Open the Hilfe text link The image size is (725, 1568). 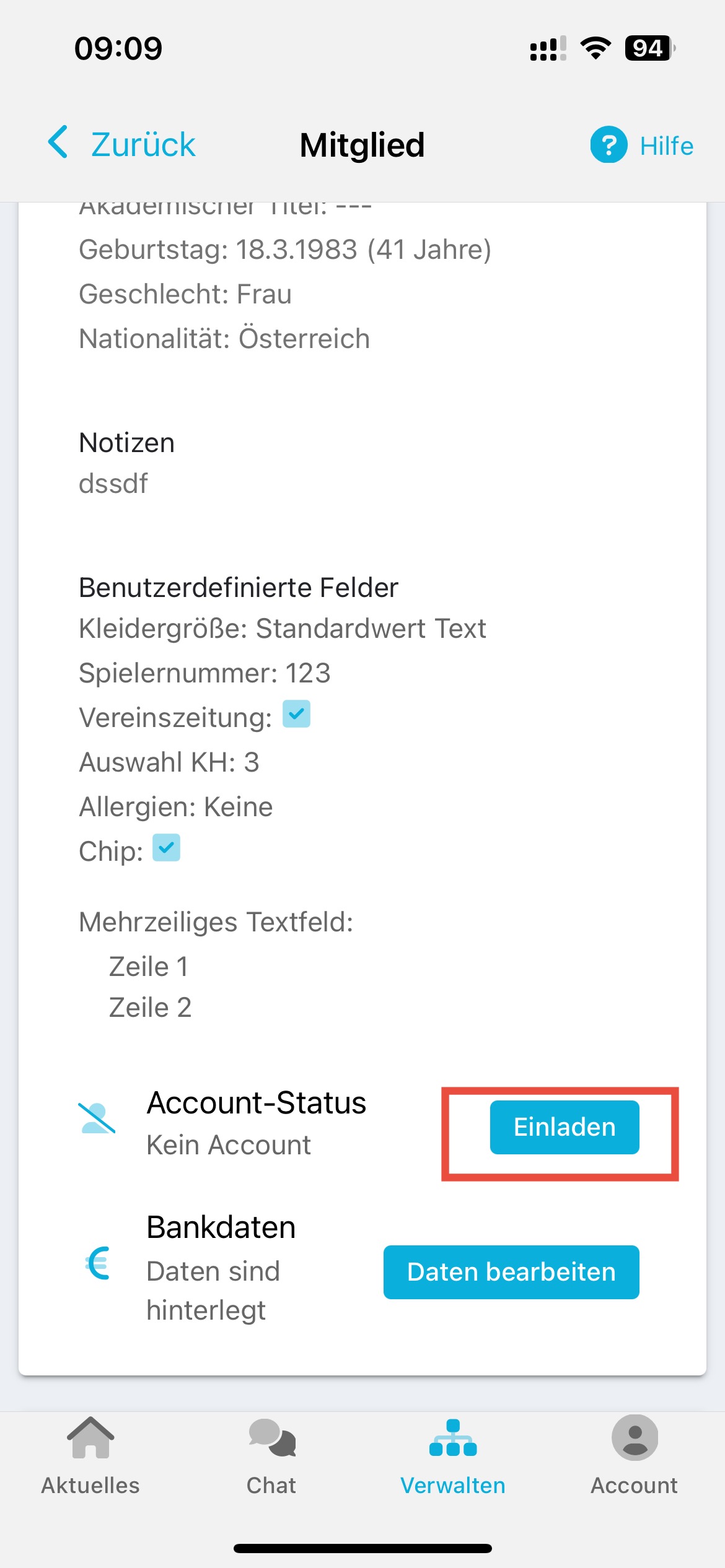point(667,146)
